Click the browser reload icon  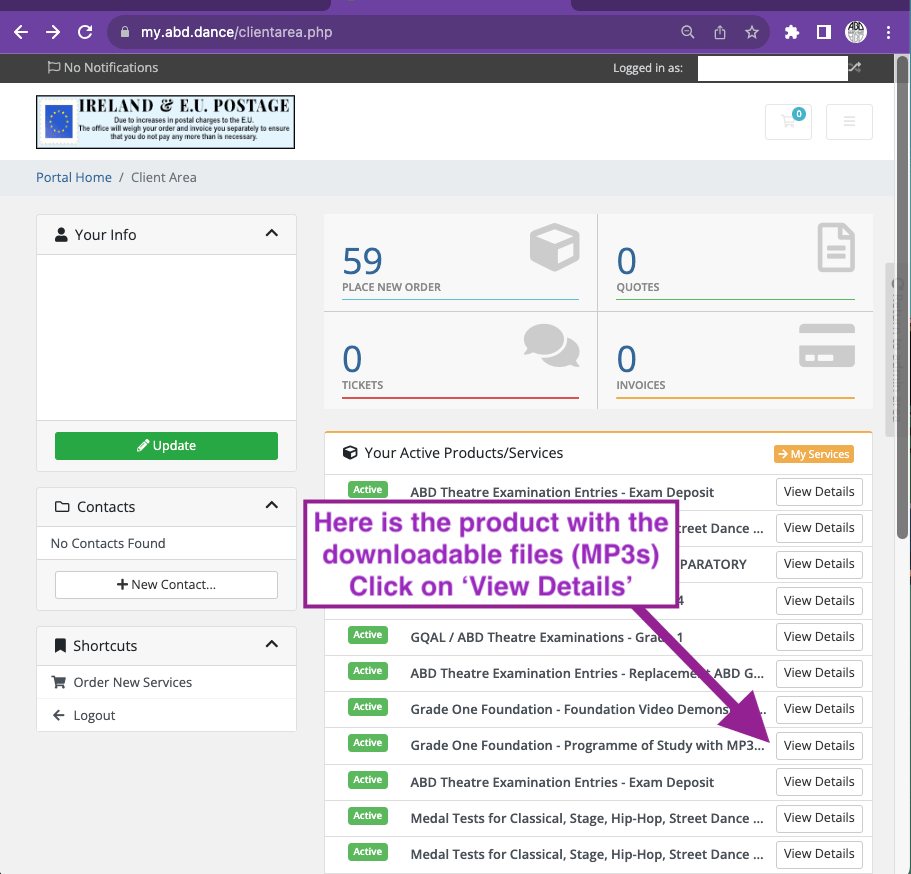tap(85, 32)
